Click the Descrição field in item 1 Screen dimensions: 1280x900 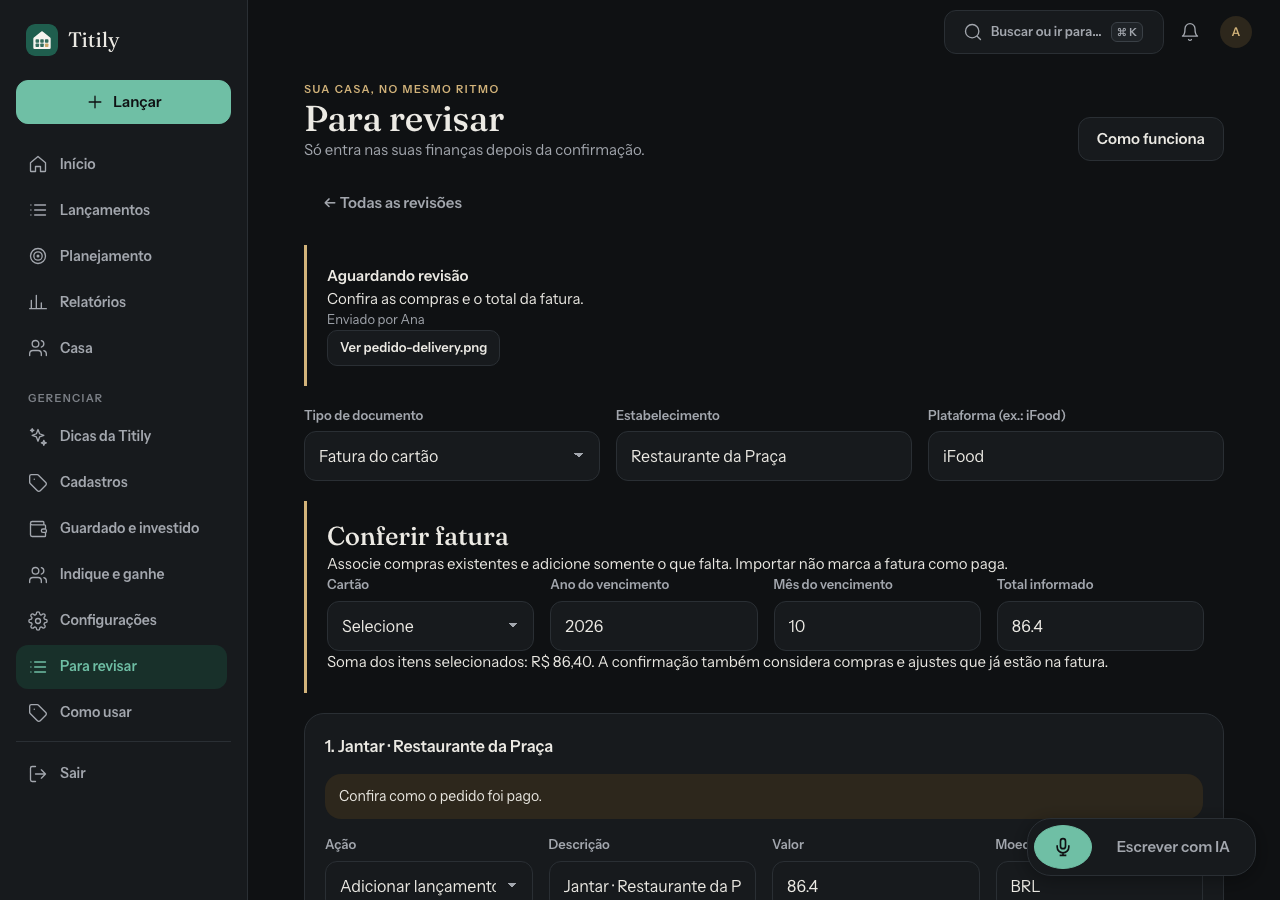[652, 881]
